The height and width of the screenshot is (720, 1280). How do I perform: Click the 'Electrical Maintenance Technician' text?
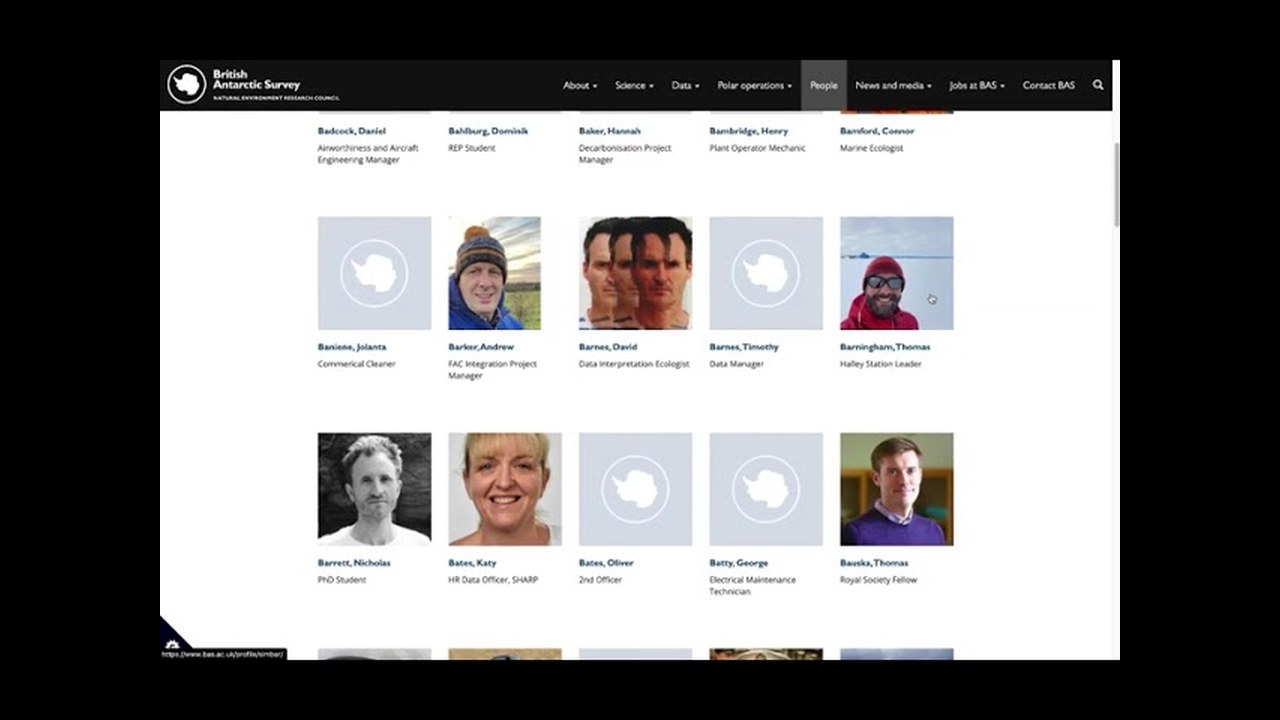tap(753, 586)
